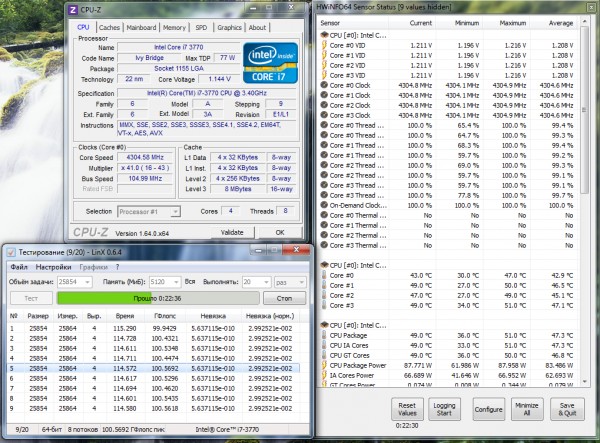This screenshot has height=443, width=600.
Task: Open the ? help menu in LinX
Action: tap(117, 267)
